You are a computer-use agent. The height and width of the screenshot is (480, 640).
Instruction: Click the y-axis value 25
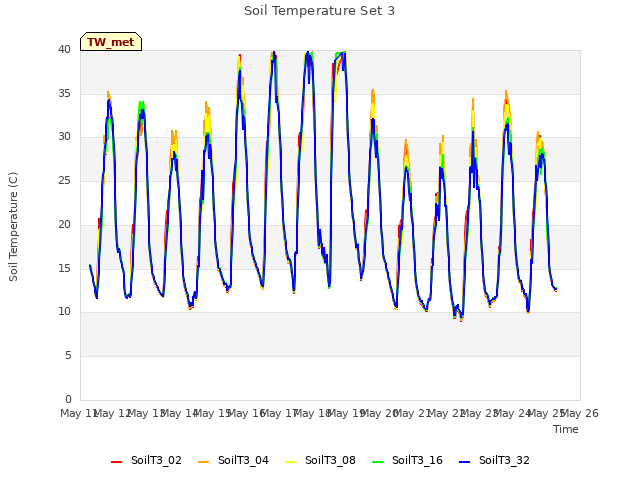click(64, 180)
